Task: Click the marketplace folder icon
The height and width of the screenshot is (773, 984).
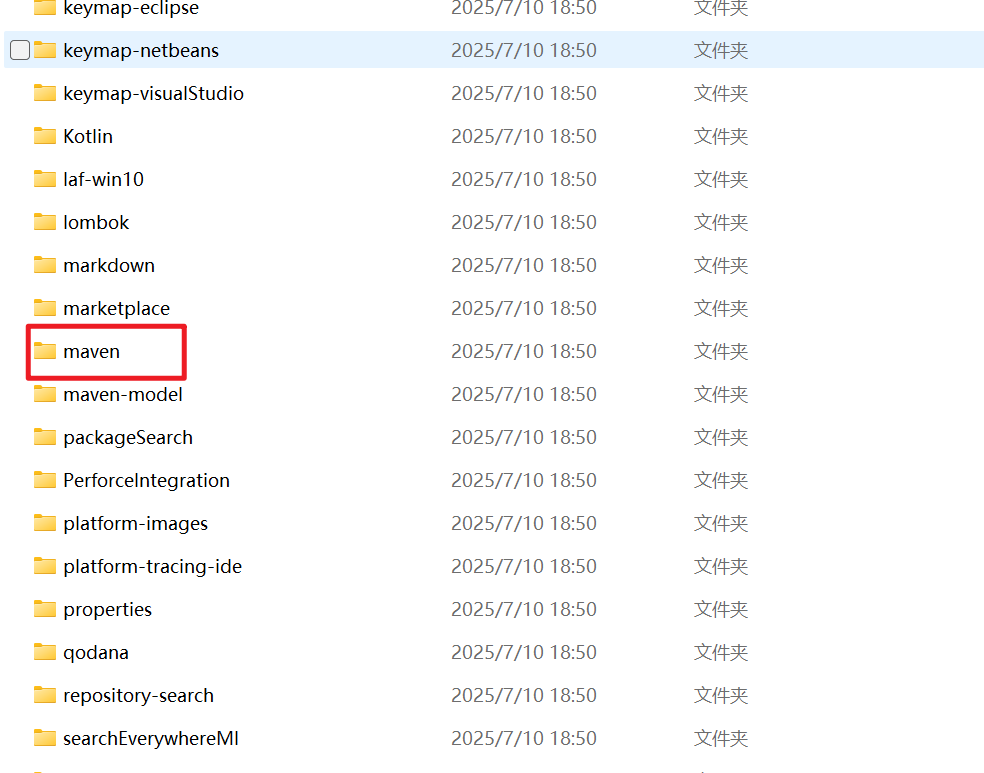Action: tap(45, 307)
